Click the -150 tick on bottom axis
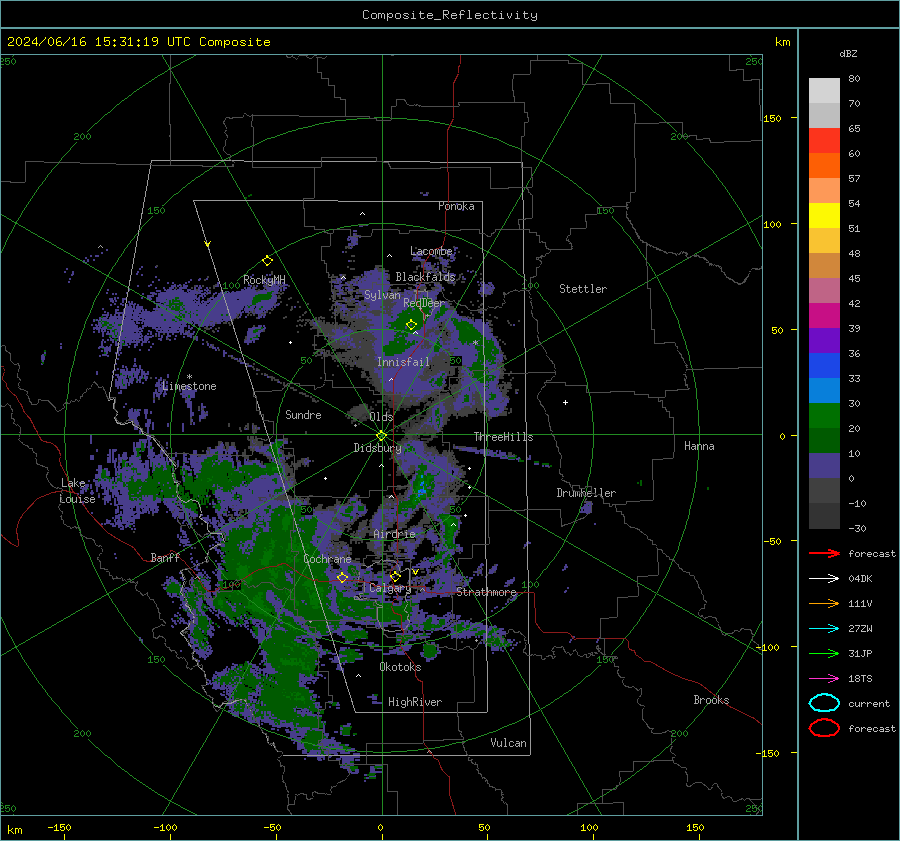 (59, 827)
